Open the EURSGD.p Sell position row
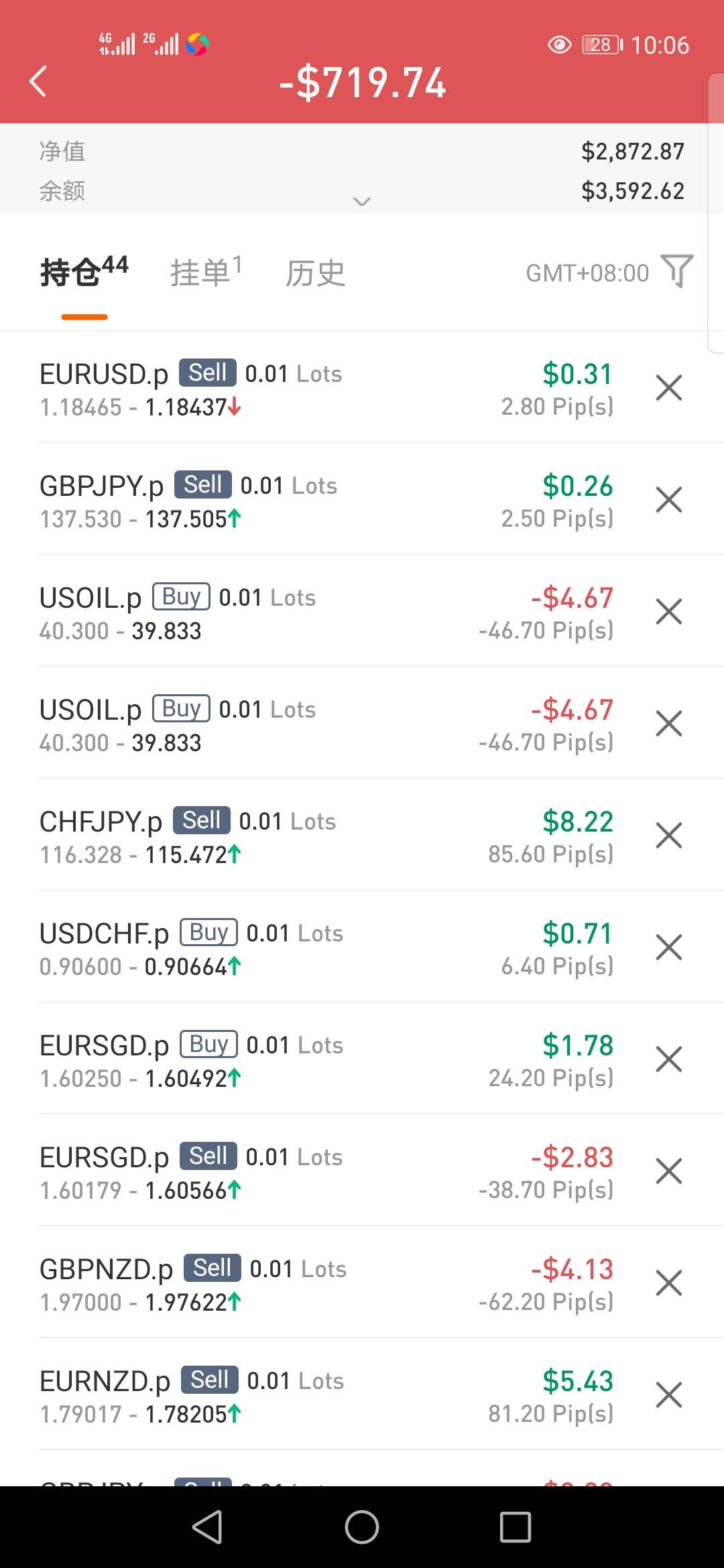Screen dimensions: 724x1568 click(268, 1171)
